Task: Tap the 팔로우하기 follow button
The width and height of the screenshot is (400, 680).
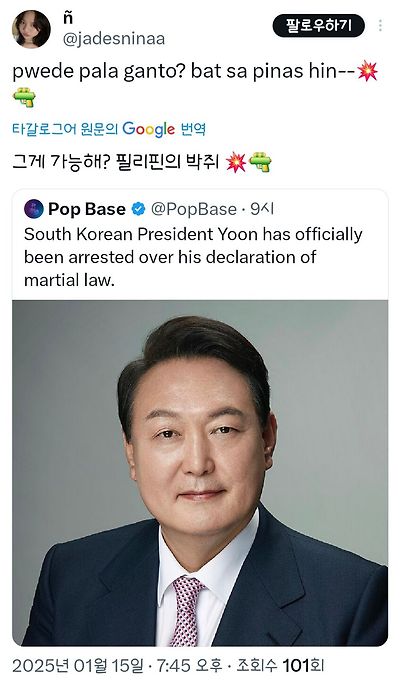Action: pyautogui.click(x=318, y=26)
